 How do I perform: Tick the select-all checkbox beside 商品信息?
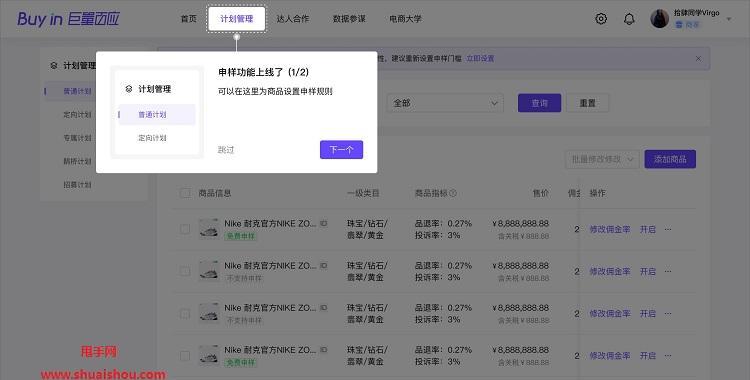click(185, 193)
